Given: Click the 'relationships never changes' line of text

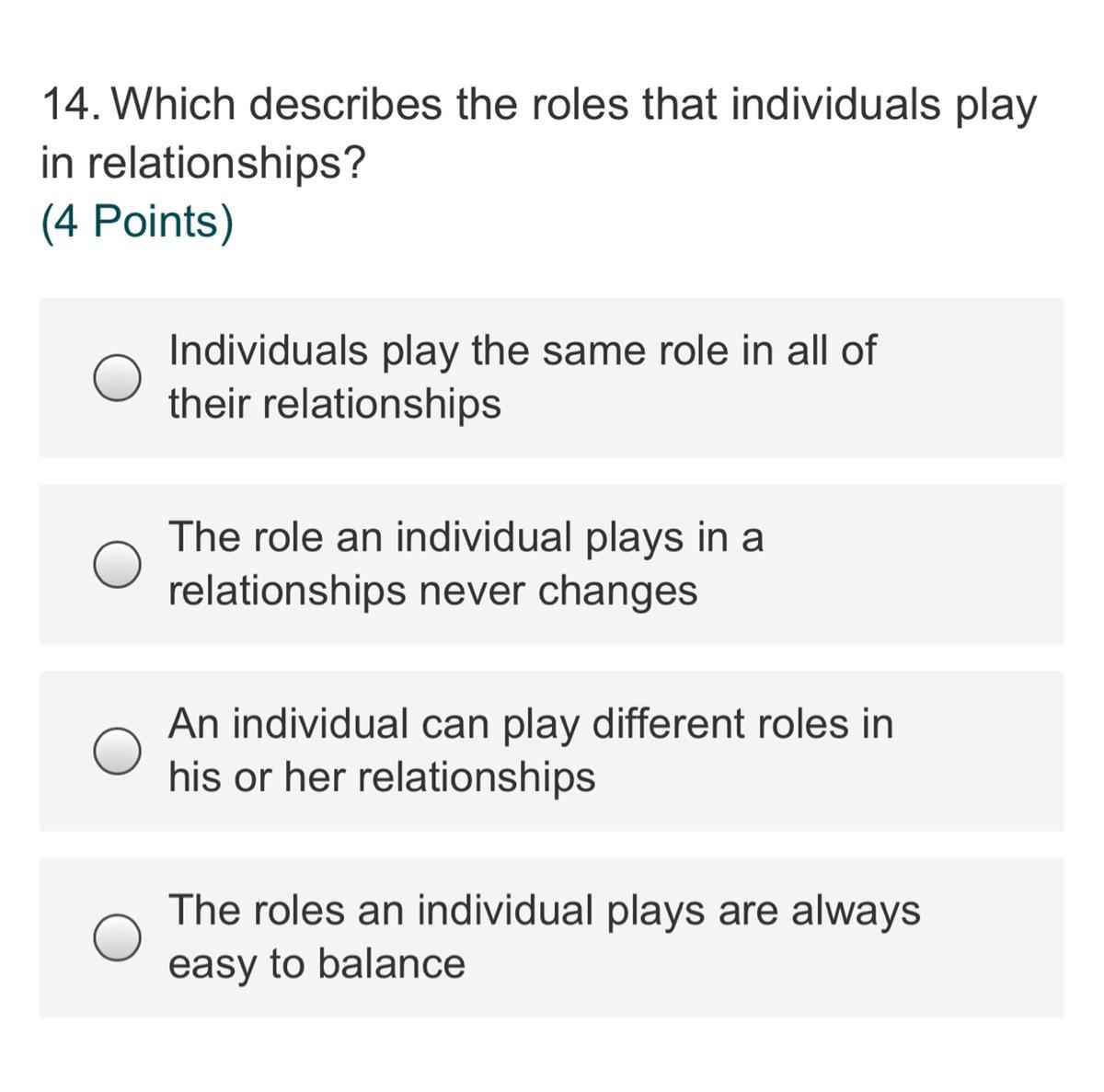Looking at the screenshot, I should (x=432, y=591).
